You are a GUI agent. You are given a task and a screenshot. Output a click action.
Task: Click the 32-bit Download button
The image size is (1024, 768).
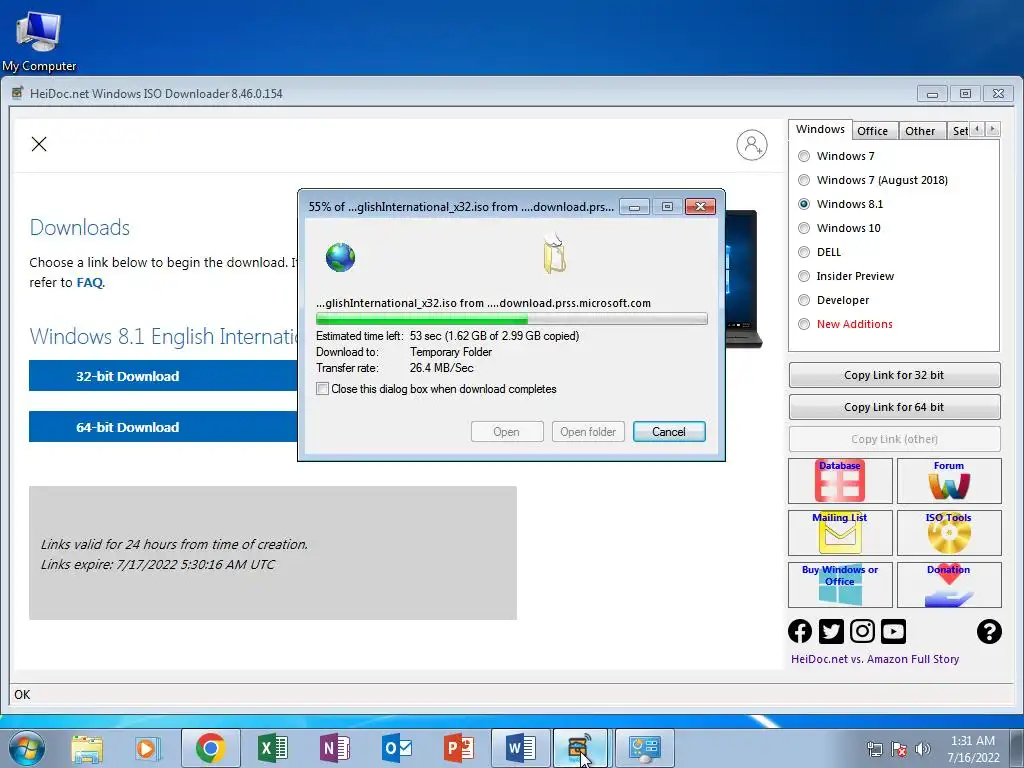[x=163, y=376]
